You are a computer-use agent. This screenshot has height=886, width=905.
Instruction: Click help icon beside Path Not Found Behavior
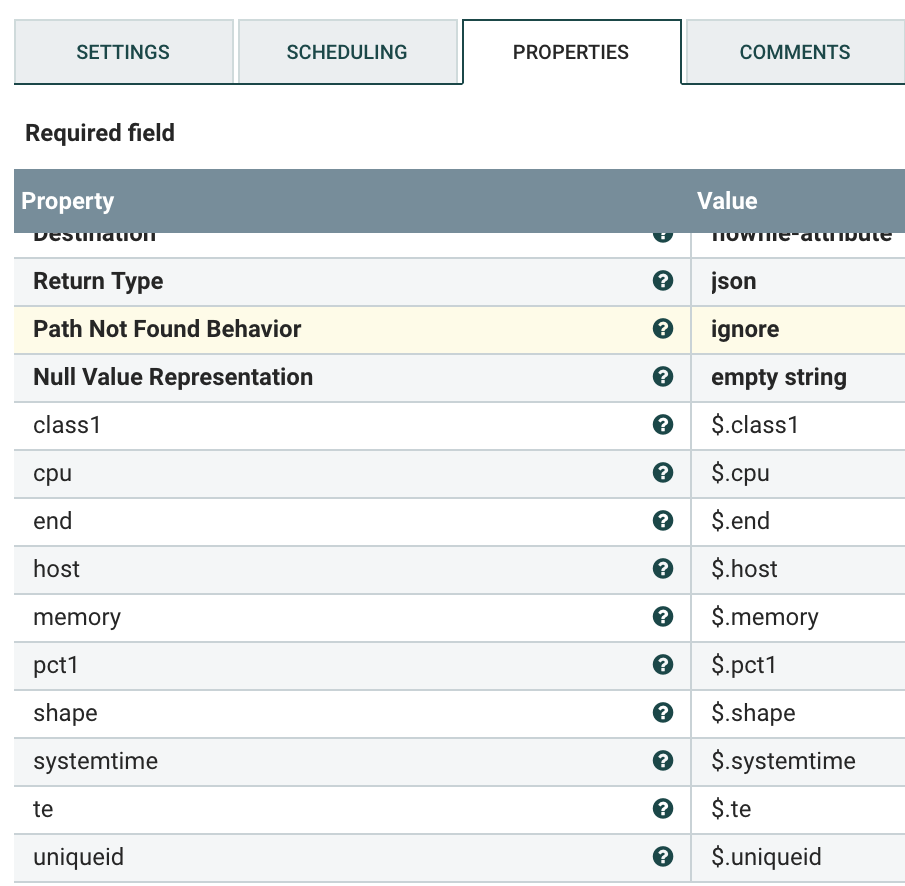click(x=662, y=329)
